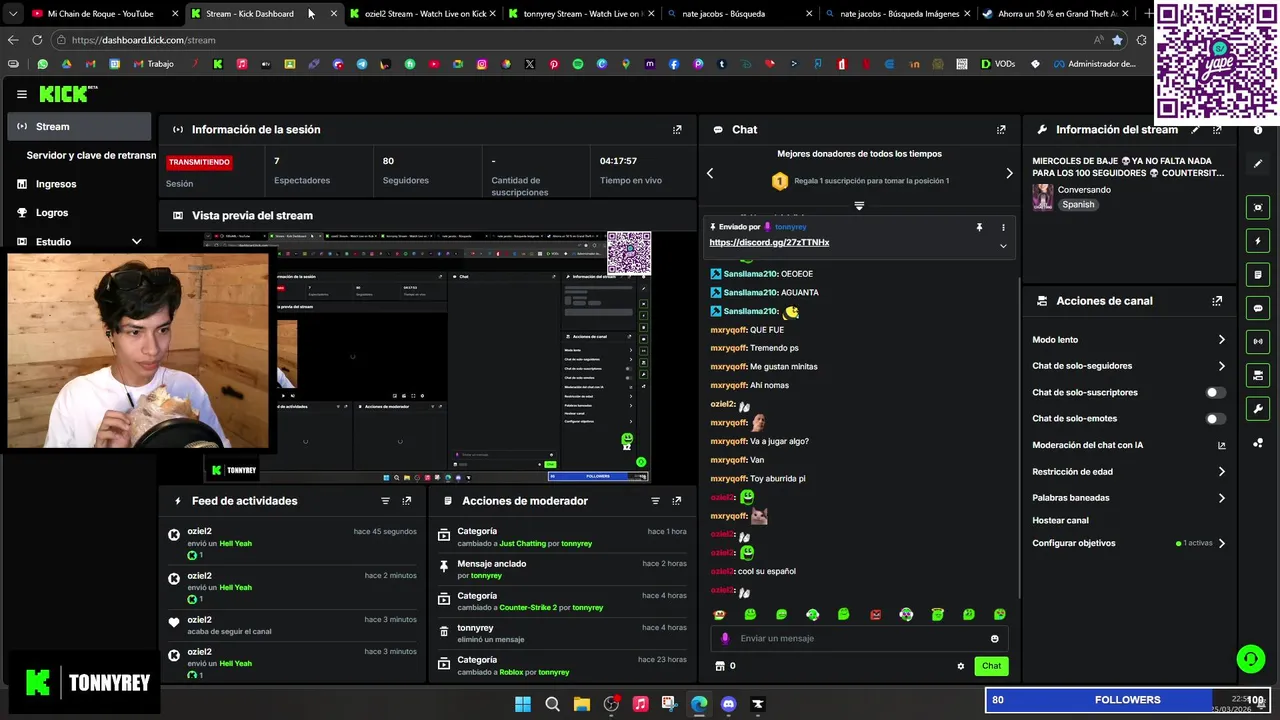Open the Ingresos sidebar section
Viewport: 1280px width, 720px height.
(x=56, y=184)
